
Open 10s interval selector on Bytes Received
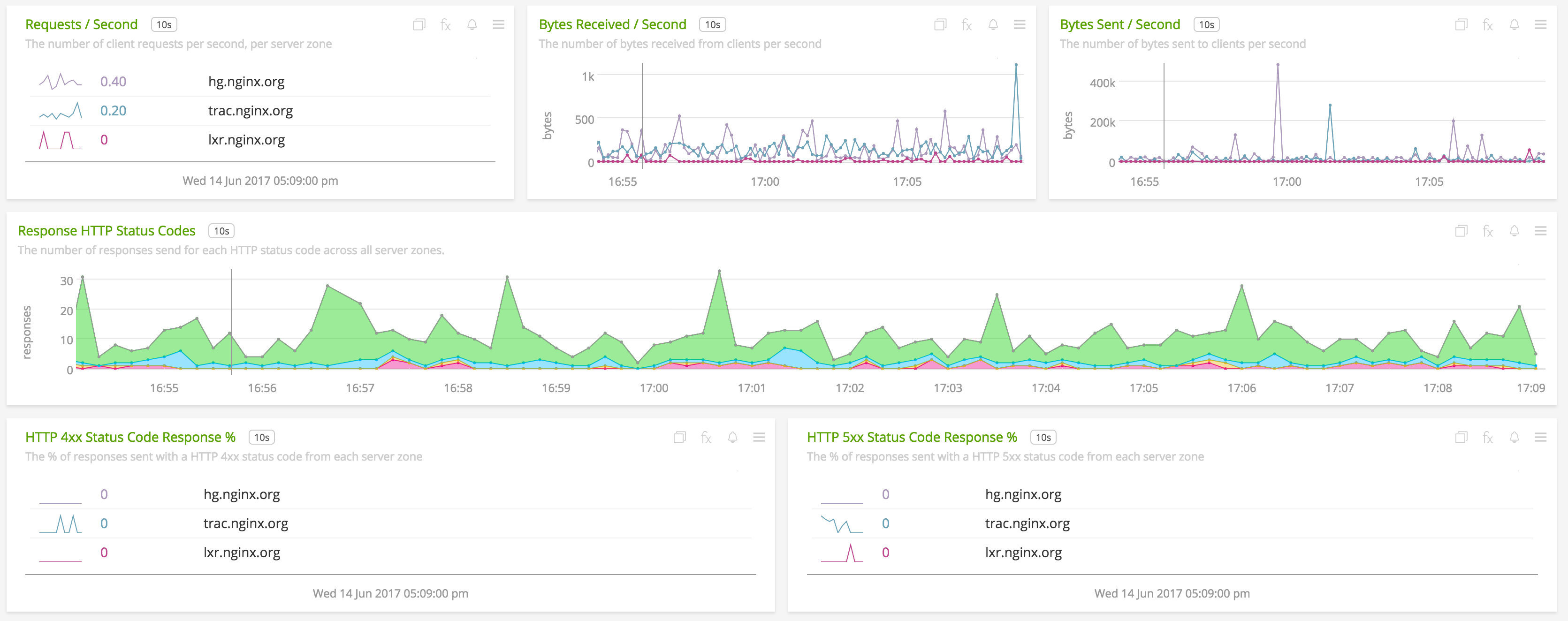click(x=712, y=24)
